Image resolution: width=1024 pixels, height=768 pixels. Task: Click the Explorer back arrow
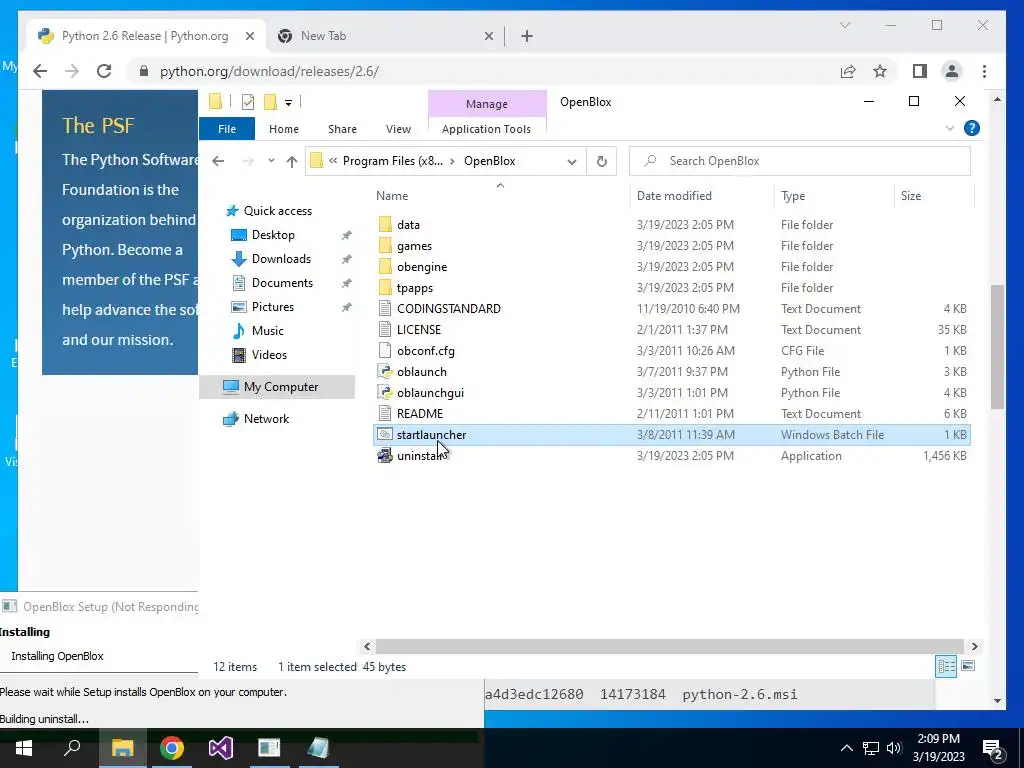point(218,161)
